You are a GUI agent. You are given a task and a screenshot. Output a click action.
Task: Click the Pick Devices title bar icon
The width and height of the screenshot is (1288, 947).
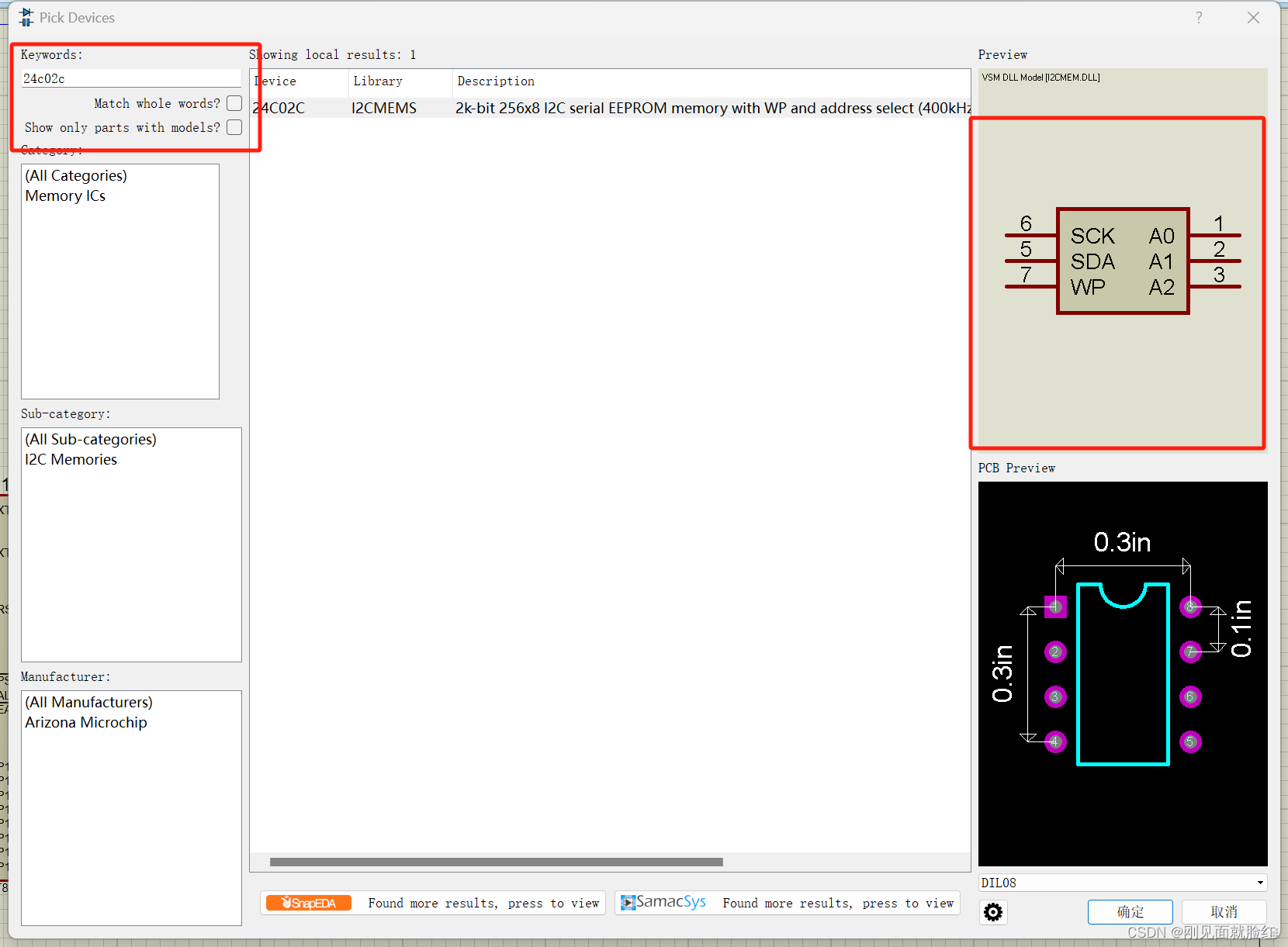click(26, 16)
